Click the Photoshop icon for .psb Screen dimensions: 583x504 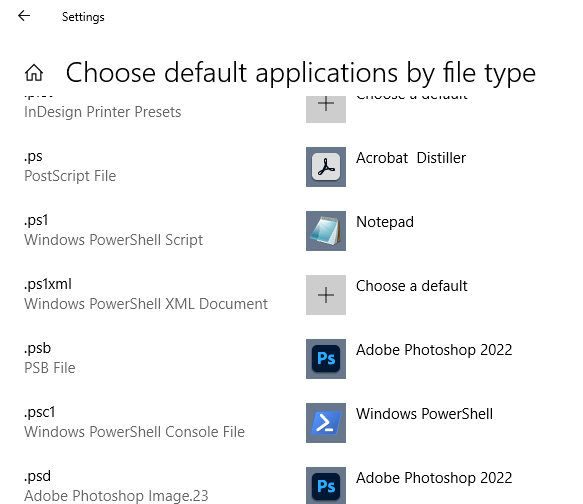(x=326, y=359)
